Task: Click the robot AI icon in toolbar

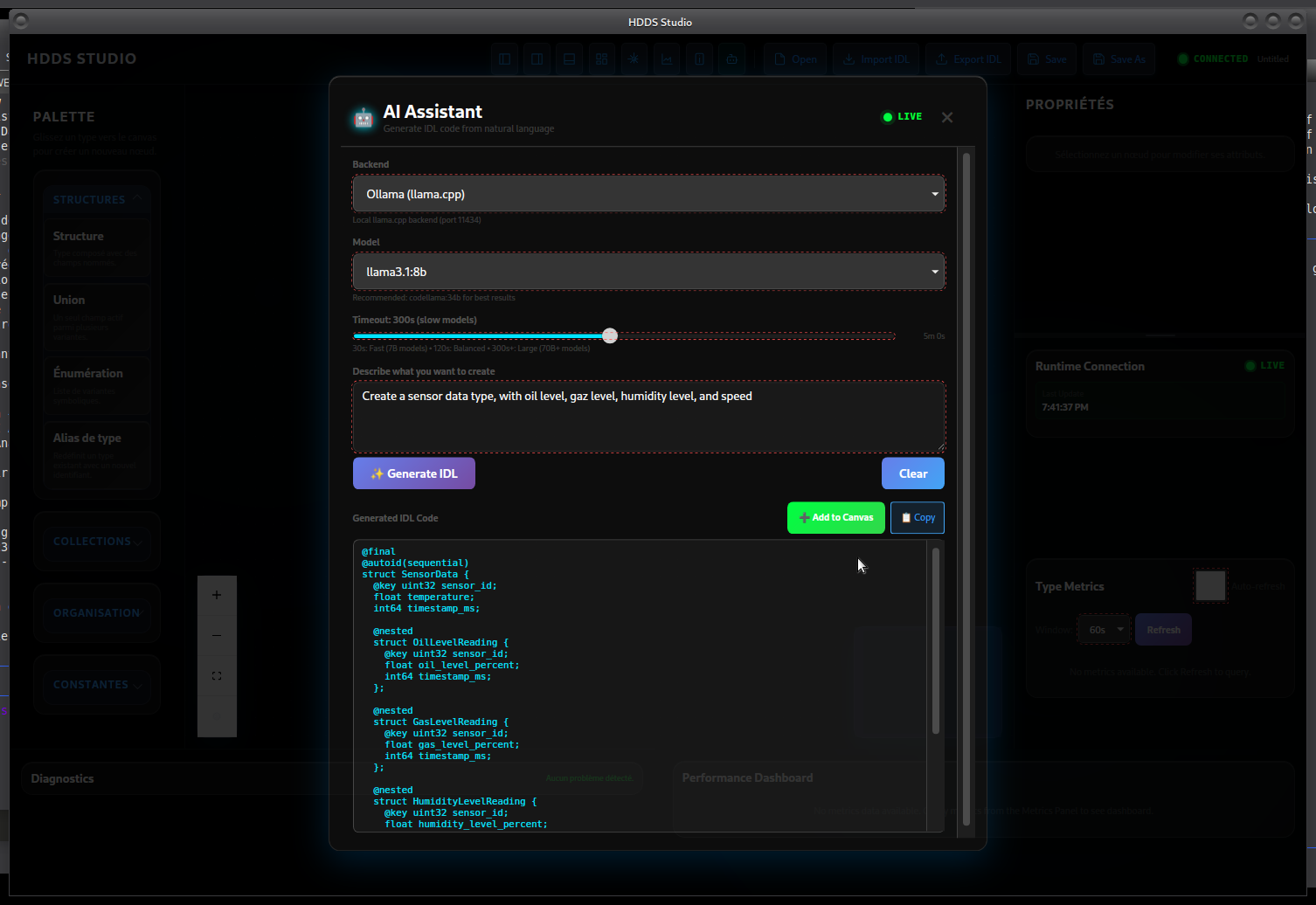Action: (731, 59)
